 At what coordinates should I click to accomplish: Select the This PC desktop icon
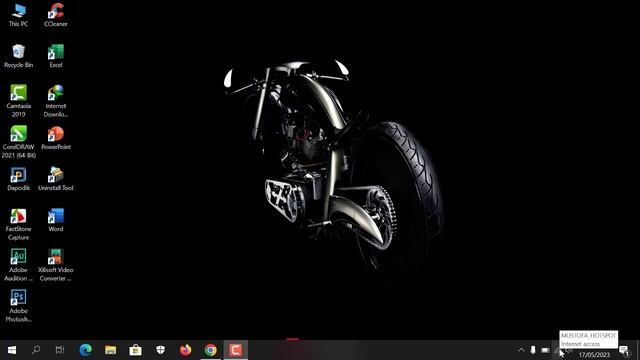tap(18, 15)
